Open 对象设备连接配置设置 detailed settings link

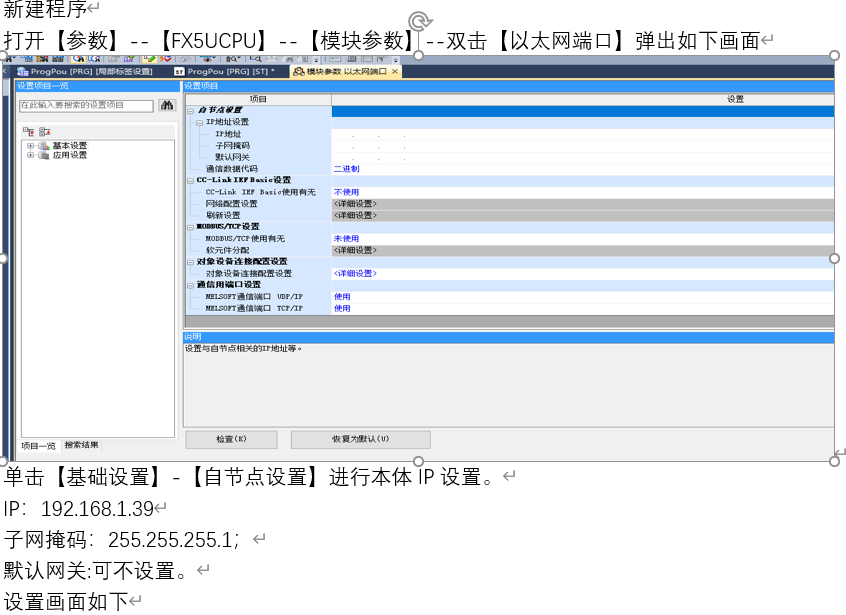click(354, 273)
